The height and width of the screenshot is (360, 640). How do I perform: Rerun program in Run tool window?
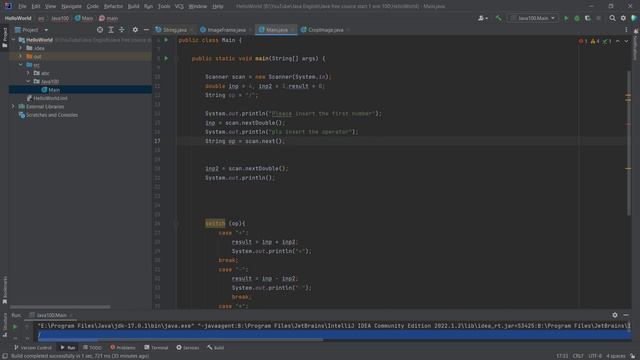(15, 327)
